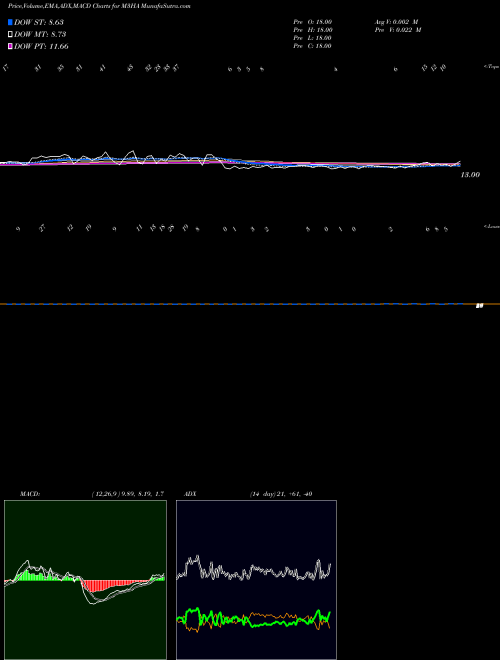Select the 'Pre H: 18.00' value

(313, 30)
